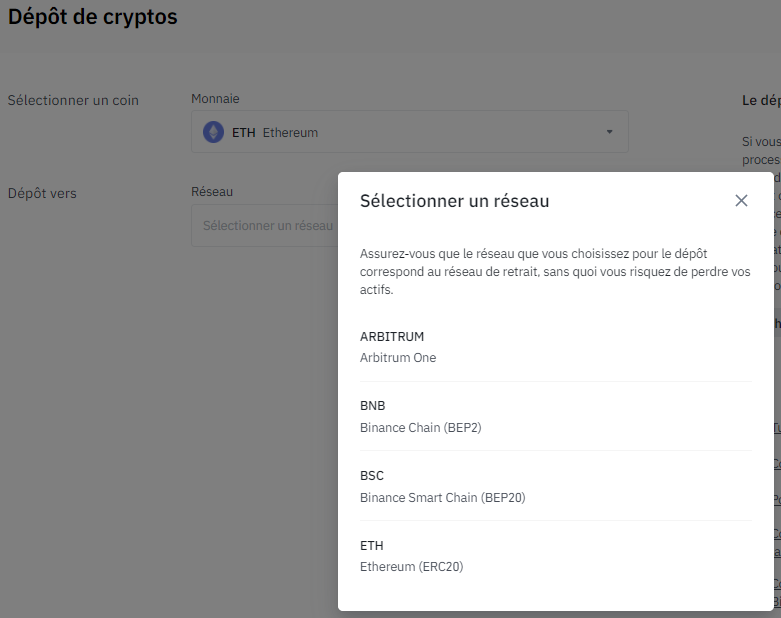Click the 'Dépôt vers' step label
The width and height of the screenshot is (781, 618).
click(x=42, y=193)
